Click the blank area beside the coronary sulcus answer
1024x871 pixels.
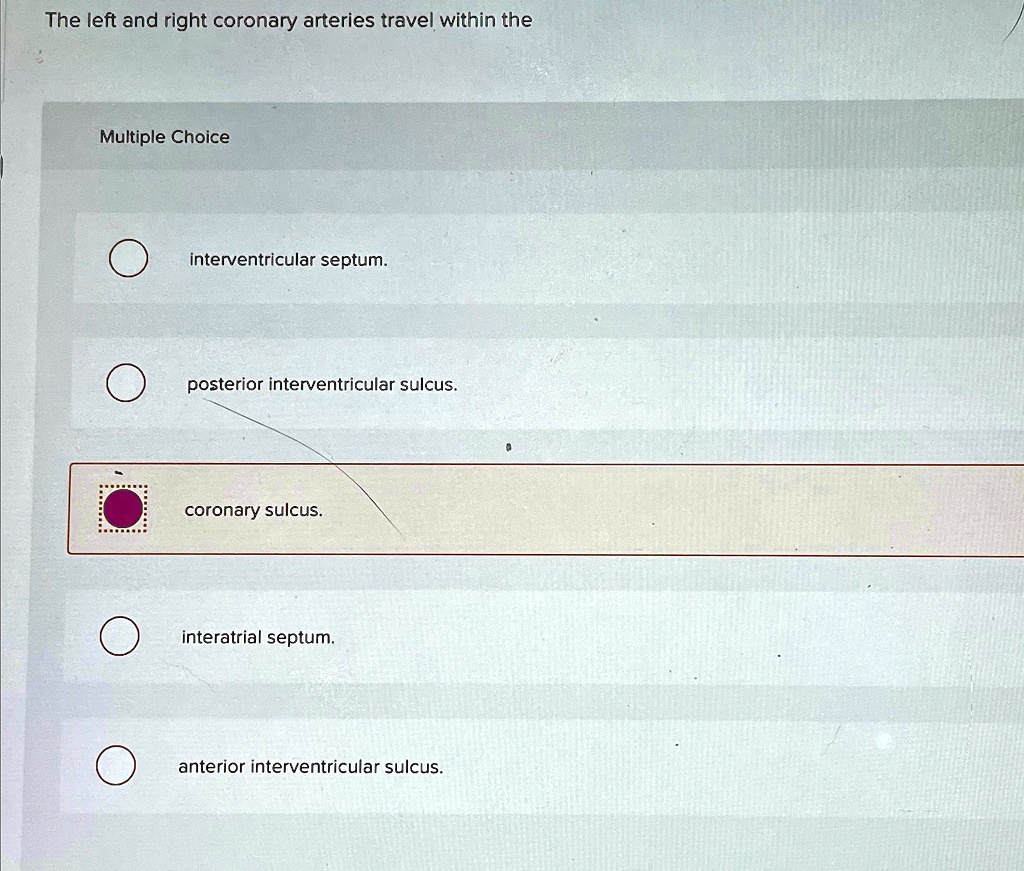pyautogui.click(x=700, y=510)
